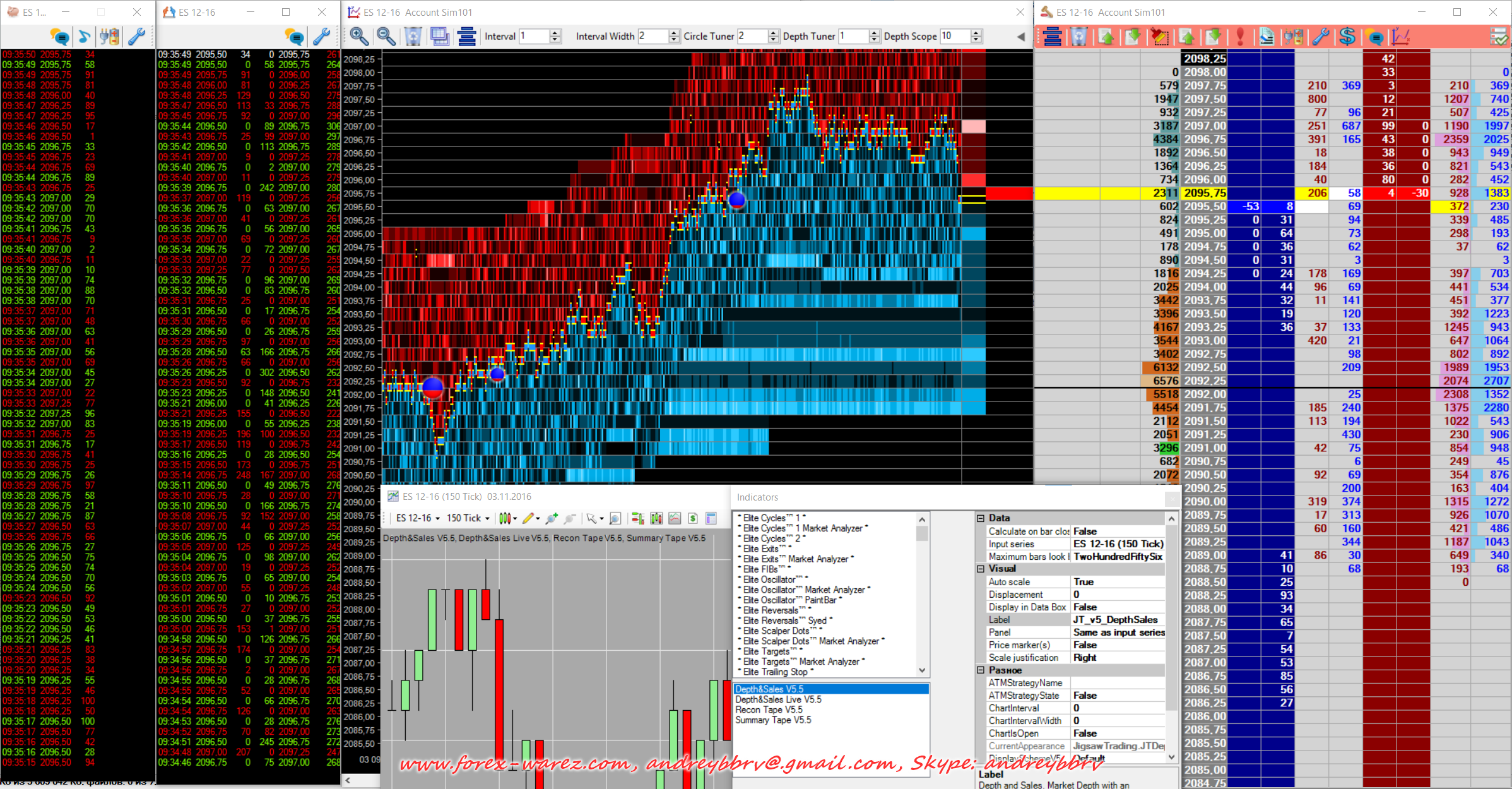Screen dimensions: 1512x789
Task: Click the red exclamation mark icon
Action: point(1240,37)
